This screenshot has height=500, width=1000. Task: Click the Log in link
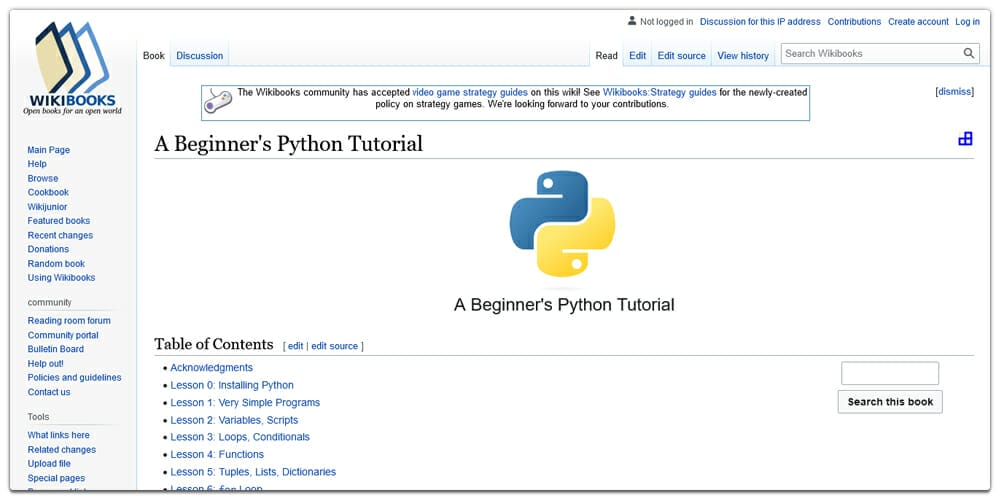click(x=967, y=22)
